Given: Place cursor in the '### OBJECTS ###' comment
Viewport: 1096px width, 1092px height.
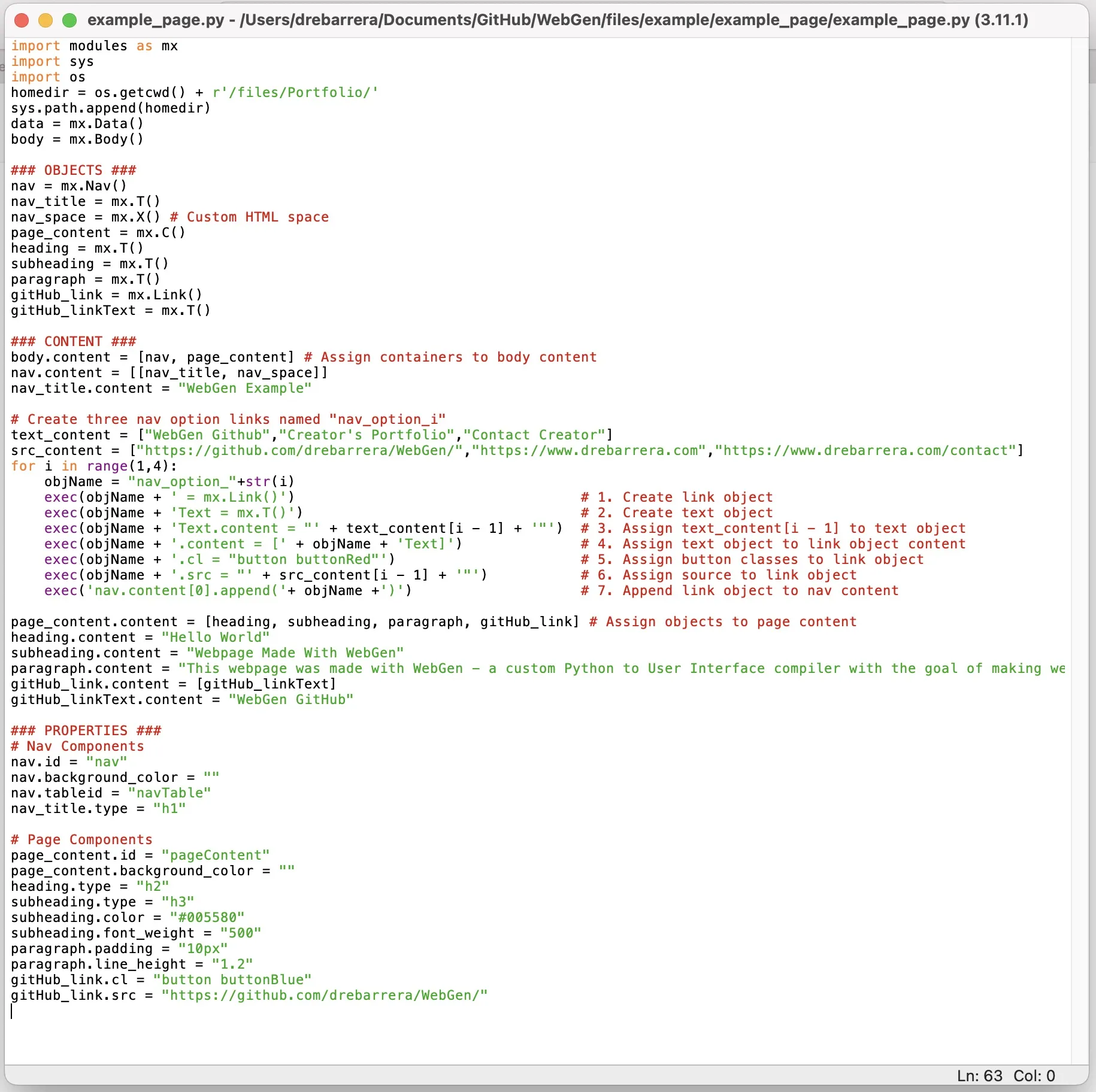Looking at the screenshot, I should [x=73, y=170].
